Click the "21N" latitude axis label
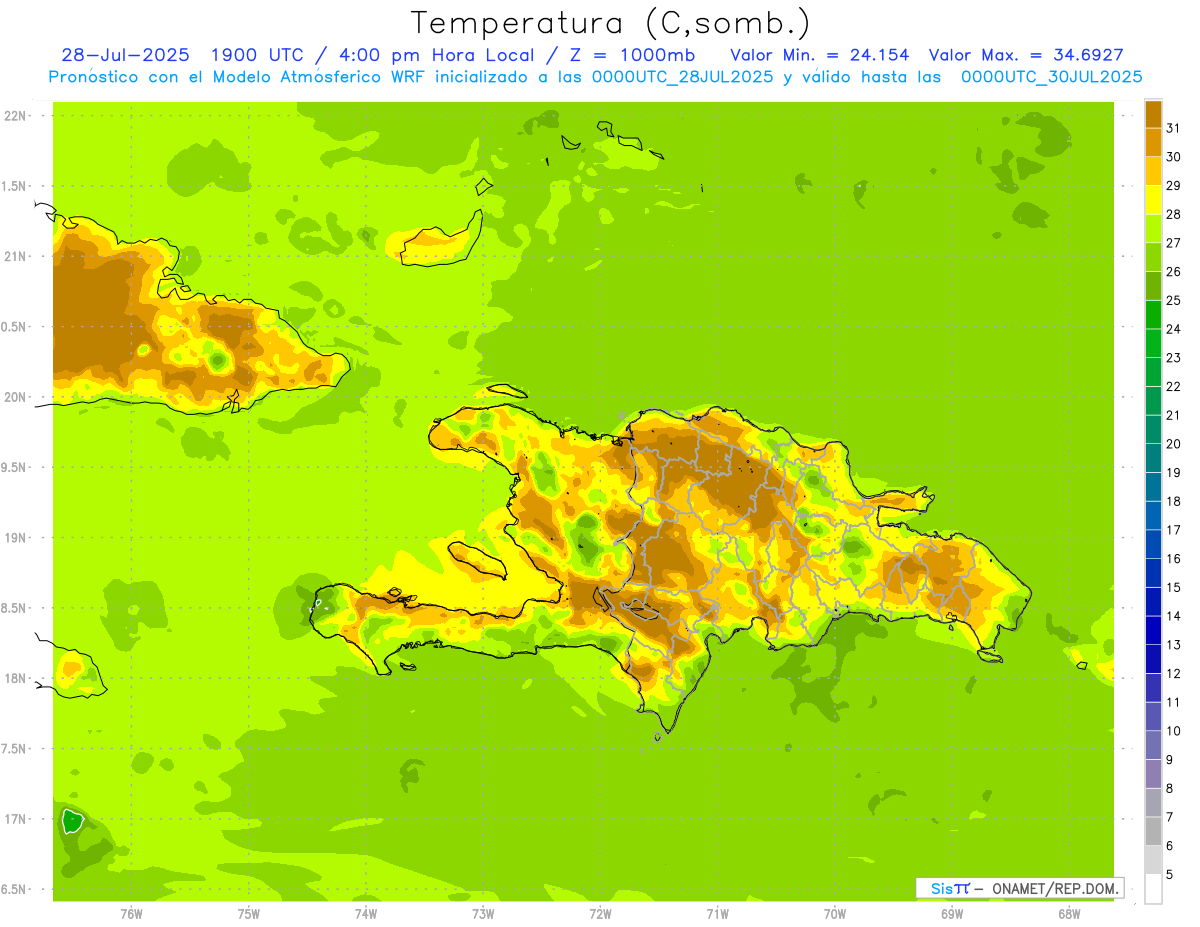This screenshot has width=1200, height=927. pos(15,257)
